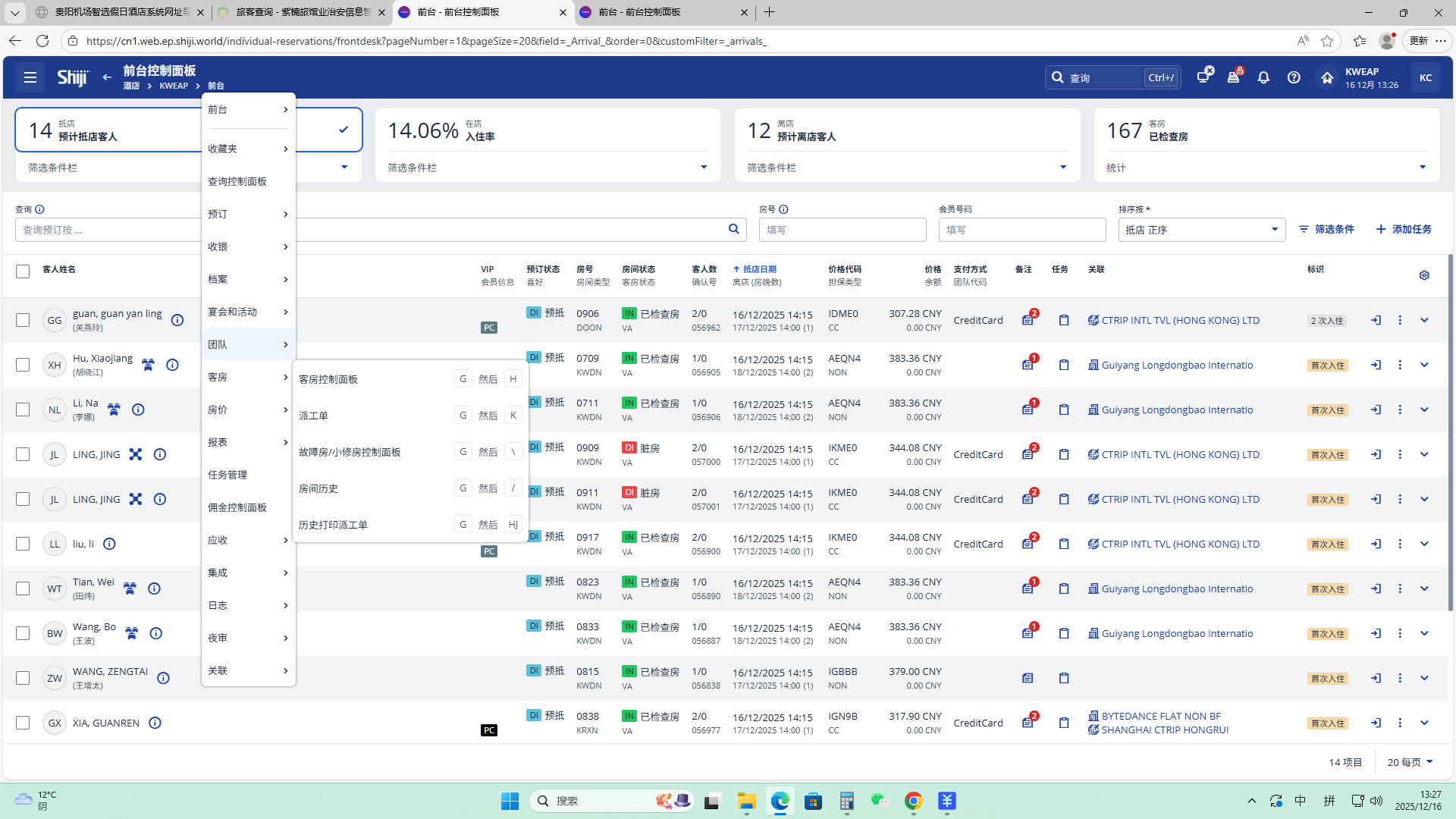1456x819 pixels.
Task: Click the 添加任务 button
Action: click(x=1404, y=229)
